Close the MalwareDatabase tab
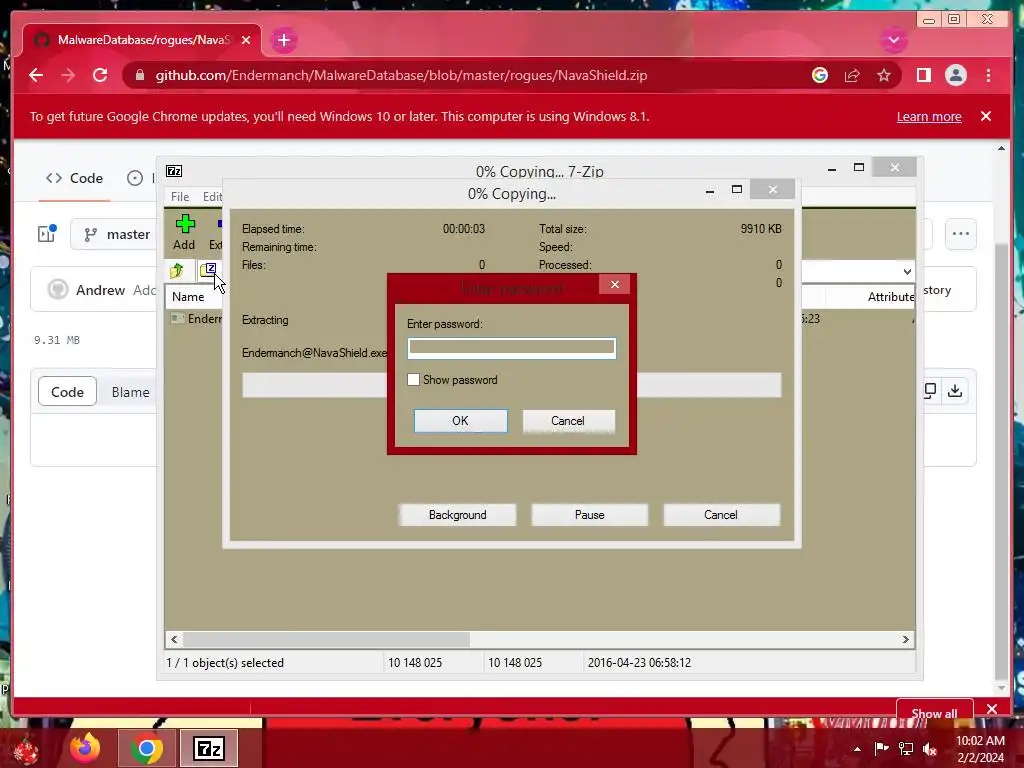 pyautogui.click(x=246, y=40)
